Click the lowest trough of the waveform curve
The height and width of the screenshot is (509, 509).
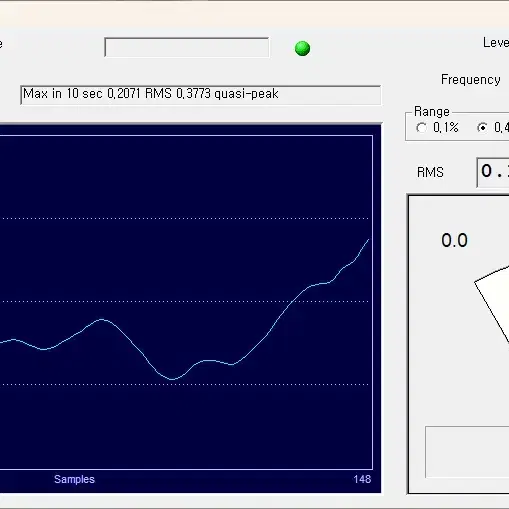172,379
